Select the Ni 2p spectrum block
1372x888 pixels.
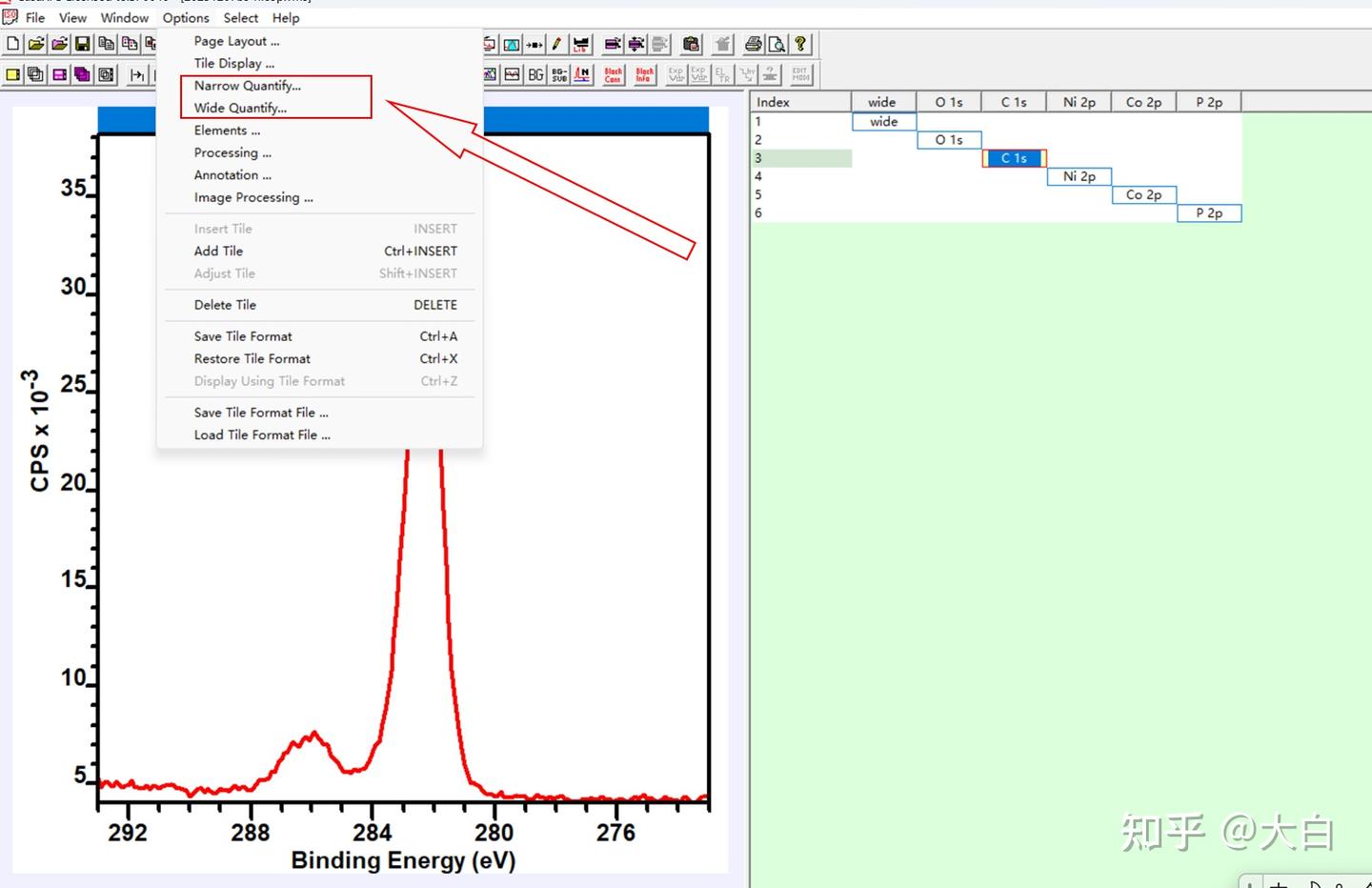1079,176
